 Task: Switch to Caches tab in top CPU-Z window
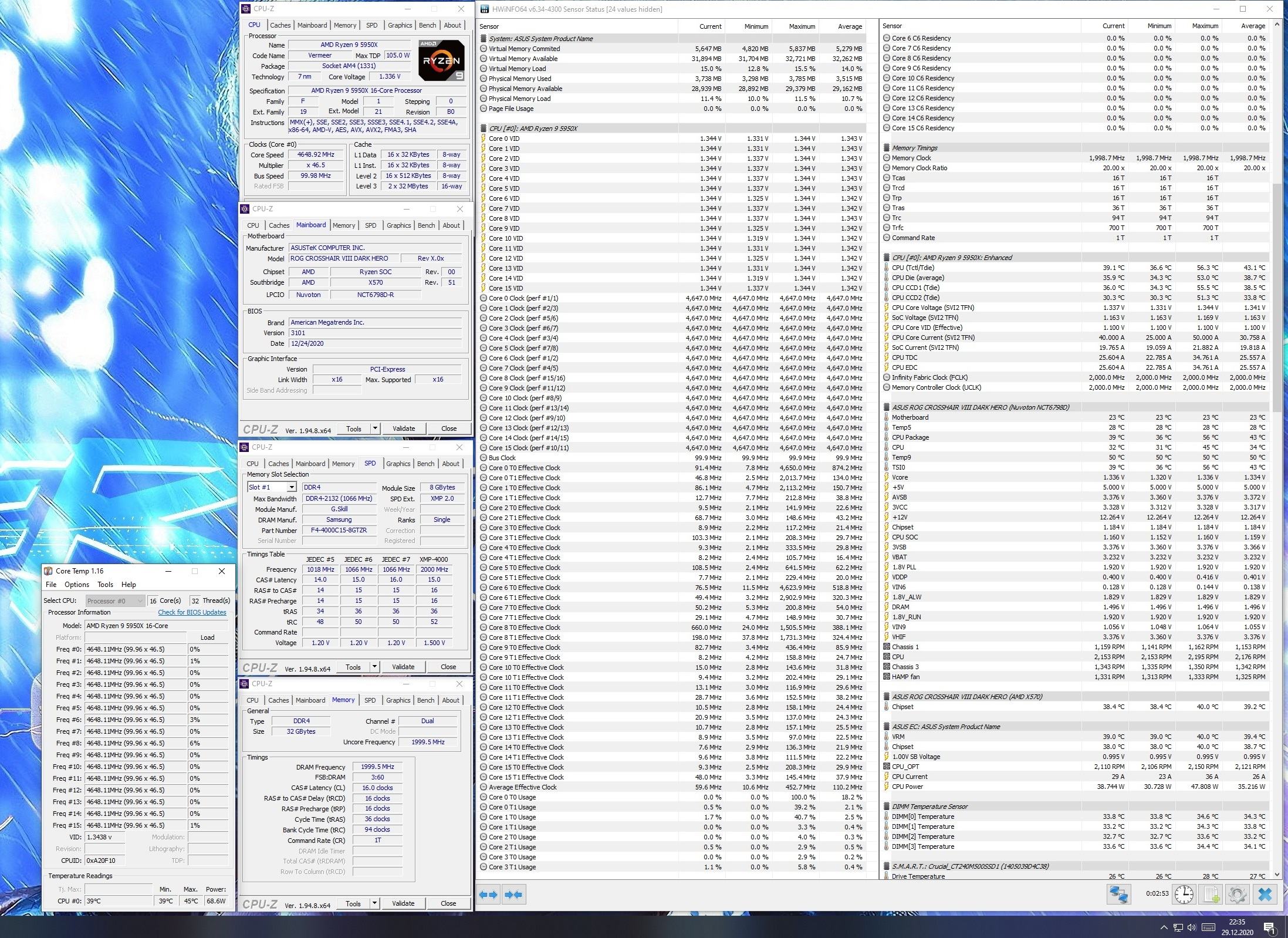(280, 25)
